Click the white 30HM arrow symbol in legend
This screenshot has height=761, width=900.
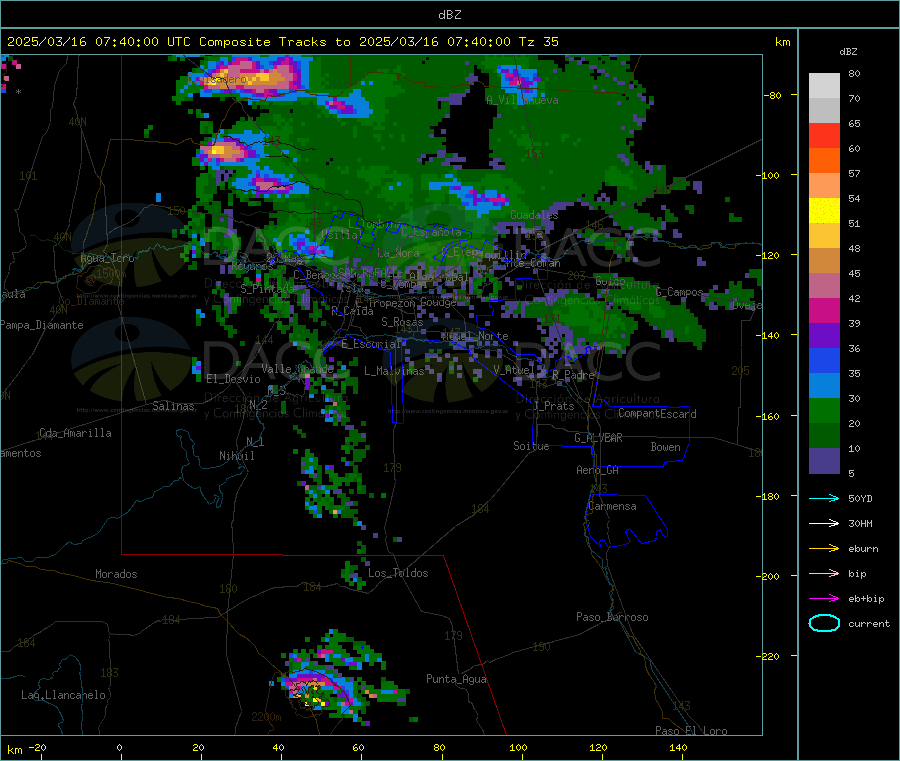click(x=824, y=523)
